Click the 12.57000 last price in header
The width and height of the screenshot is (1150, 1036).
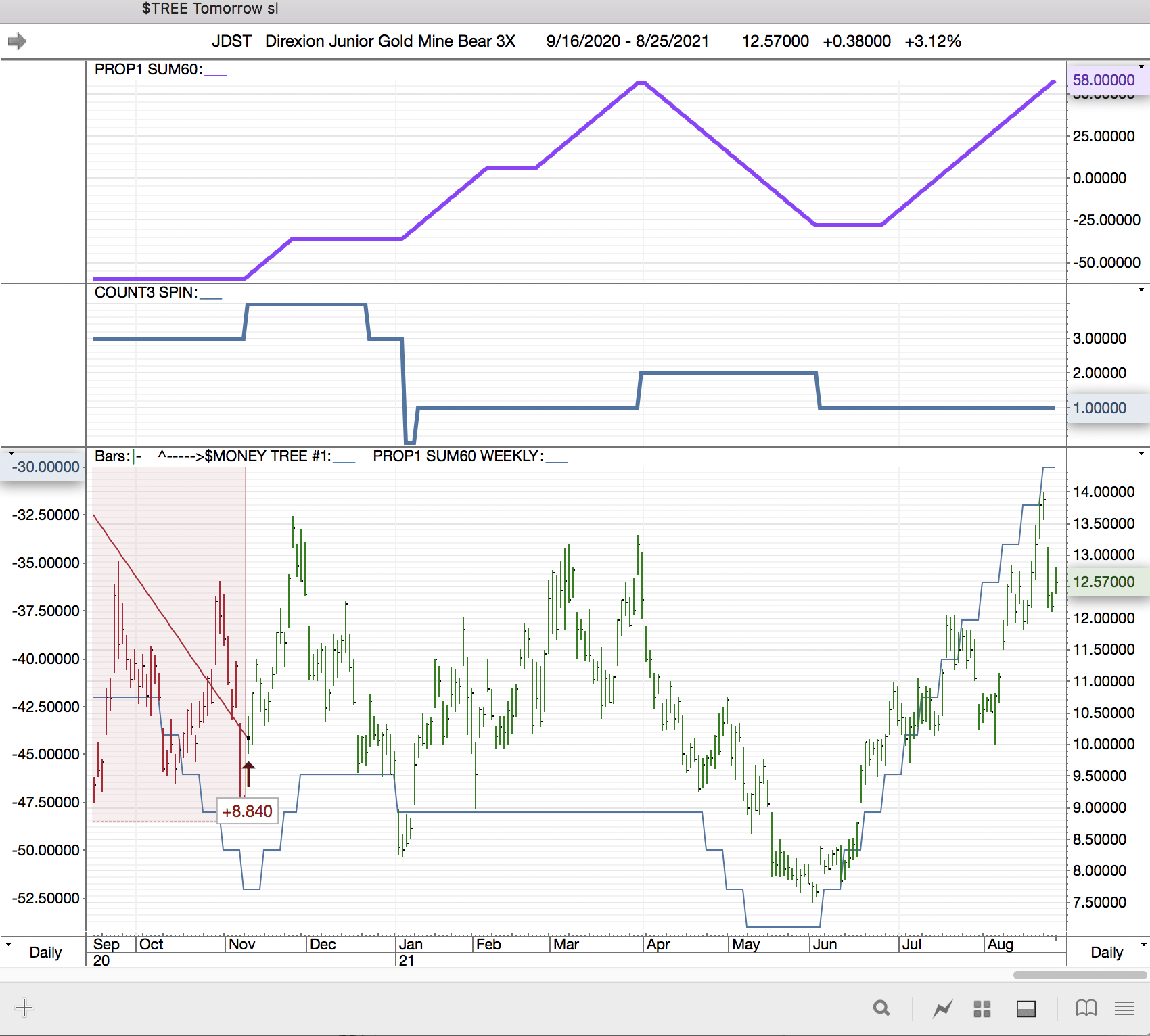pyautogui.click(x=775, y=41)
